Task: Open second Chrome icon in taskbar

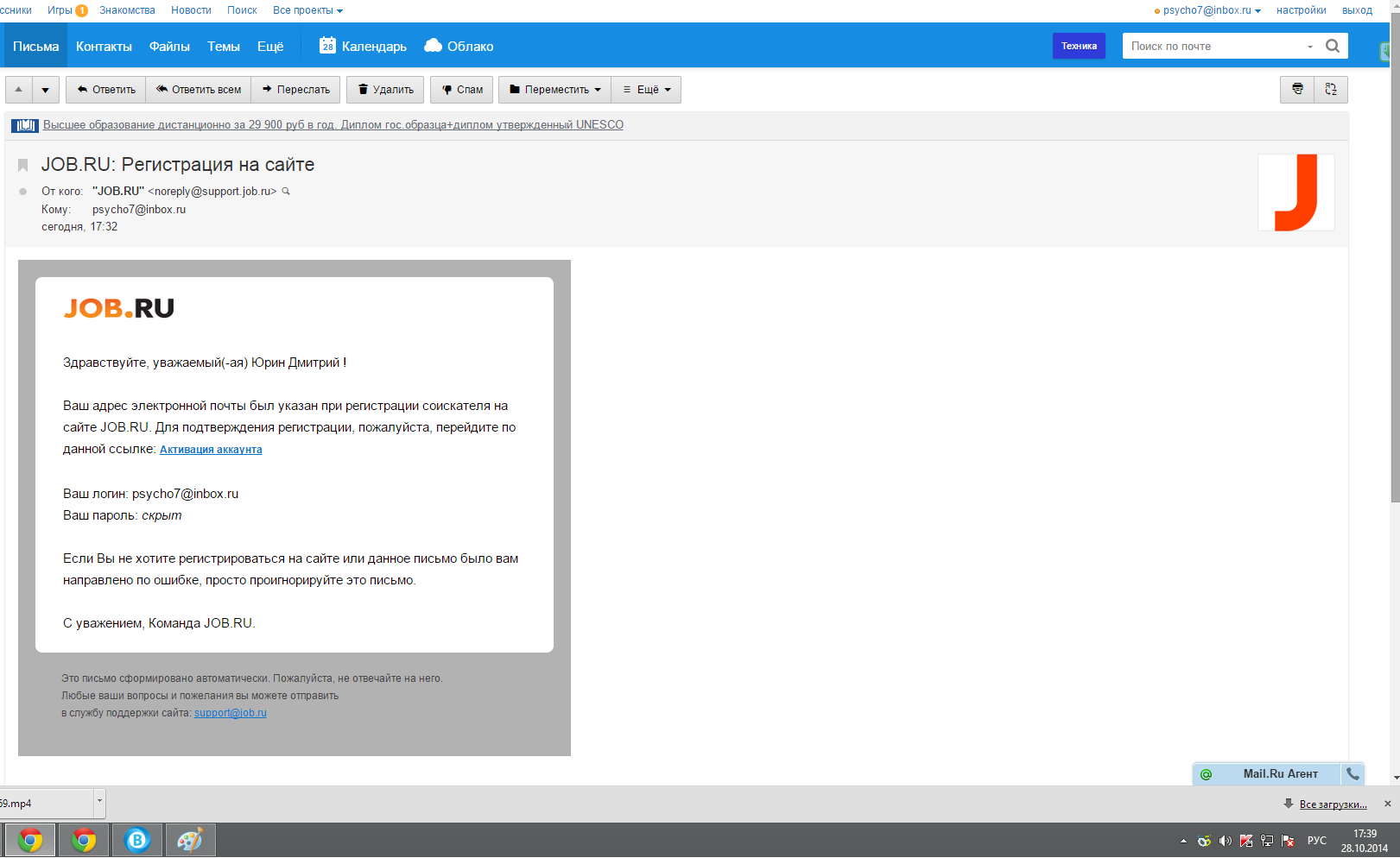Action: (x=84, y=840)
